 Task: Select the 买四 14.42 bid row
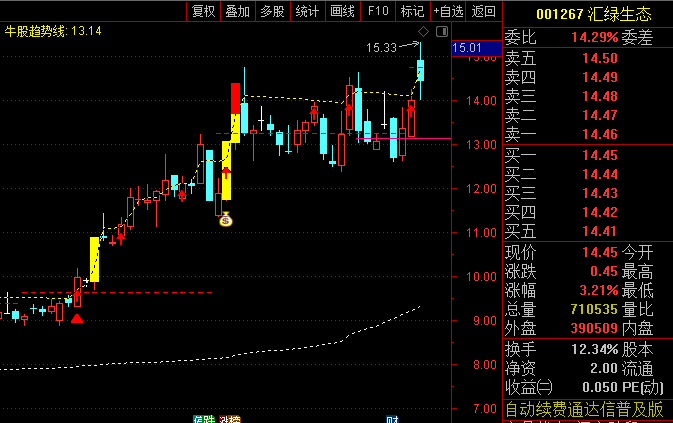coord(588,212)
